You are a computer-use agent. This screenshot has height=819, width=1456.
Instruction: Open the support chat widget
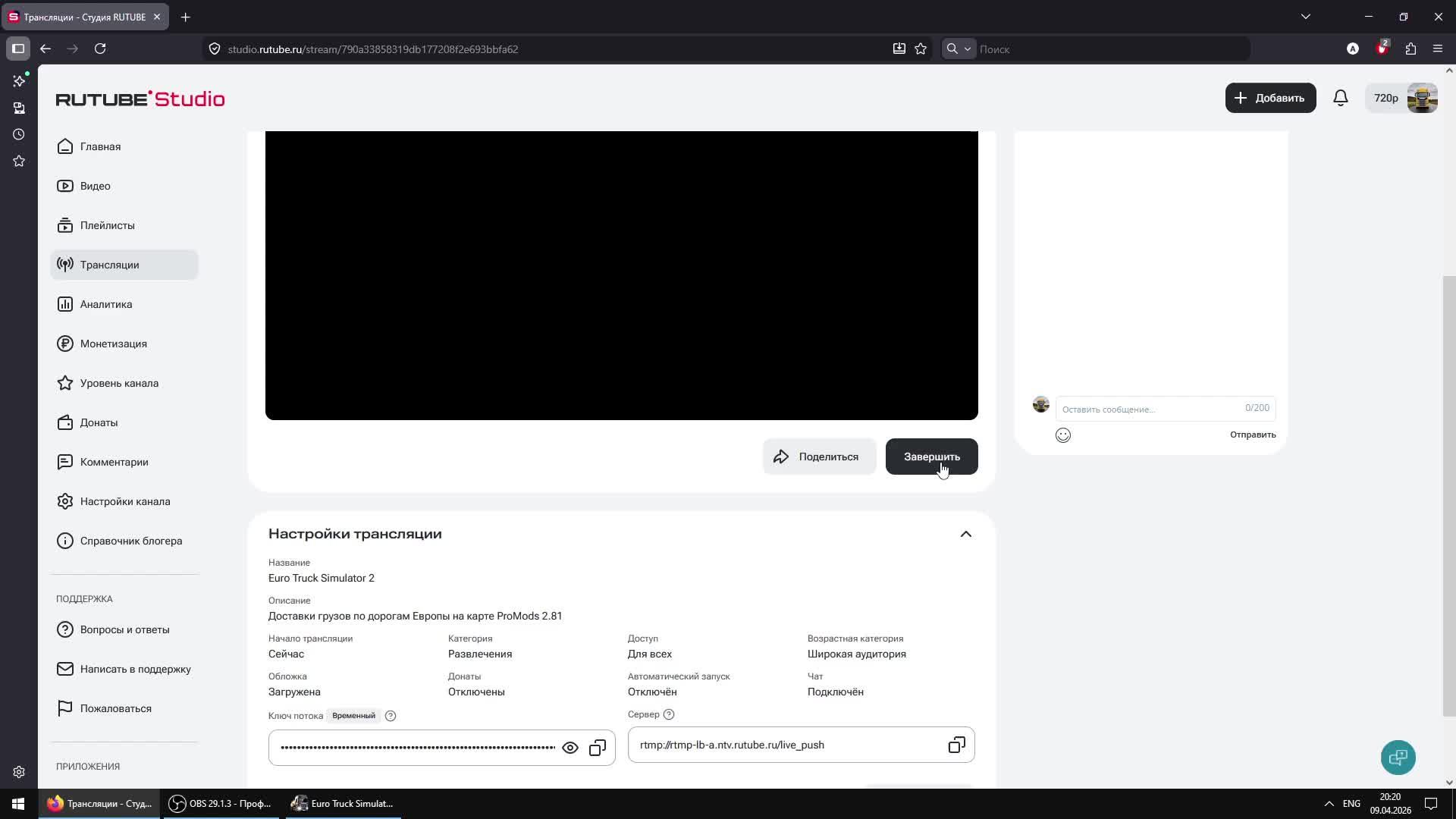pos(1398,757)
